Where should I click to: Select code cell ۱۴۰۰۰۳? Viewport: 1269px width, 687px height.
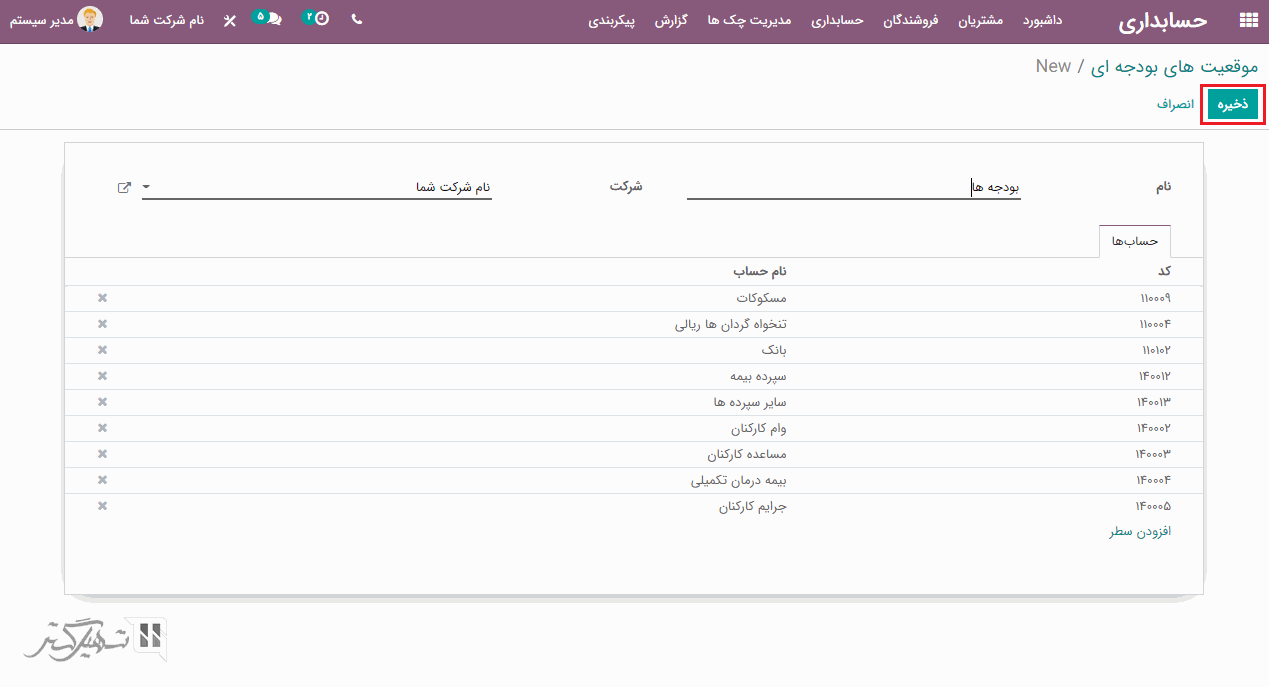pyautogui.click(x=1153, y=454)
